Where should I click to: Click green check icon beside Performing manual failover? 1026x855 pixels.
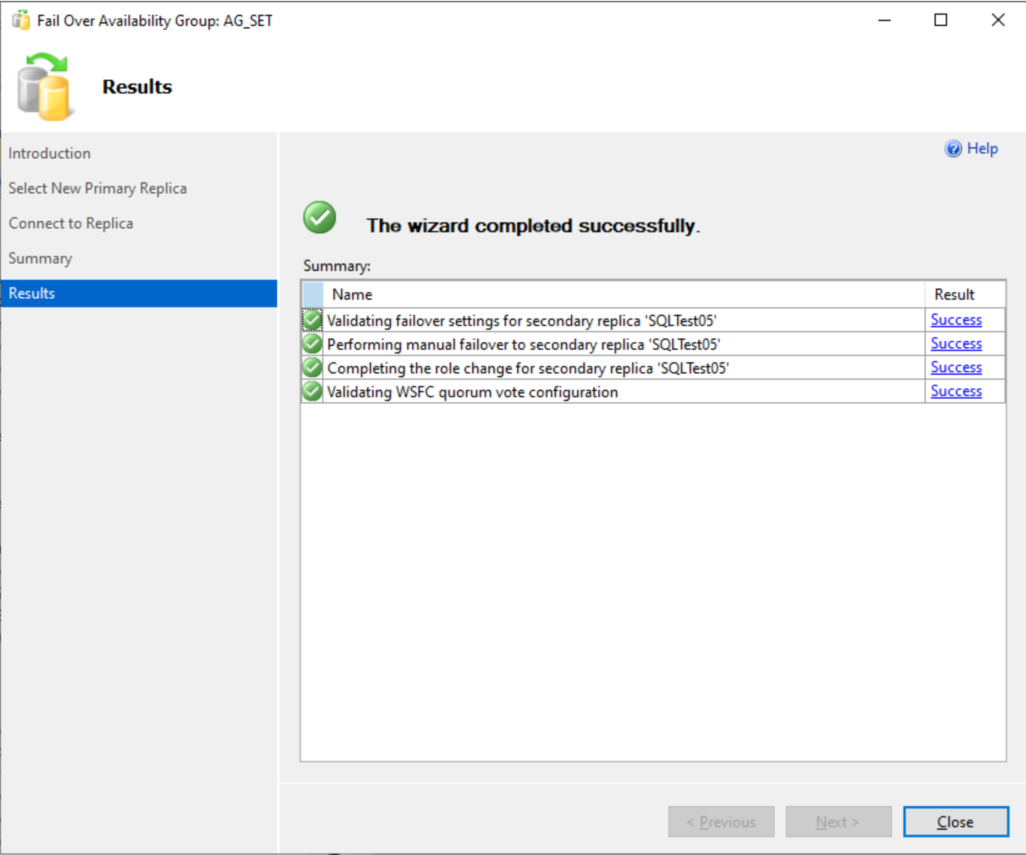(x=312, y=344)
